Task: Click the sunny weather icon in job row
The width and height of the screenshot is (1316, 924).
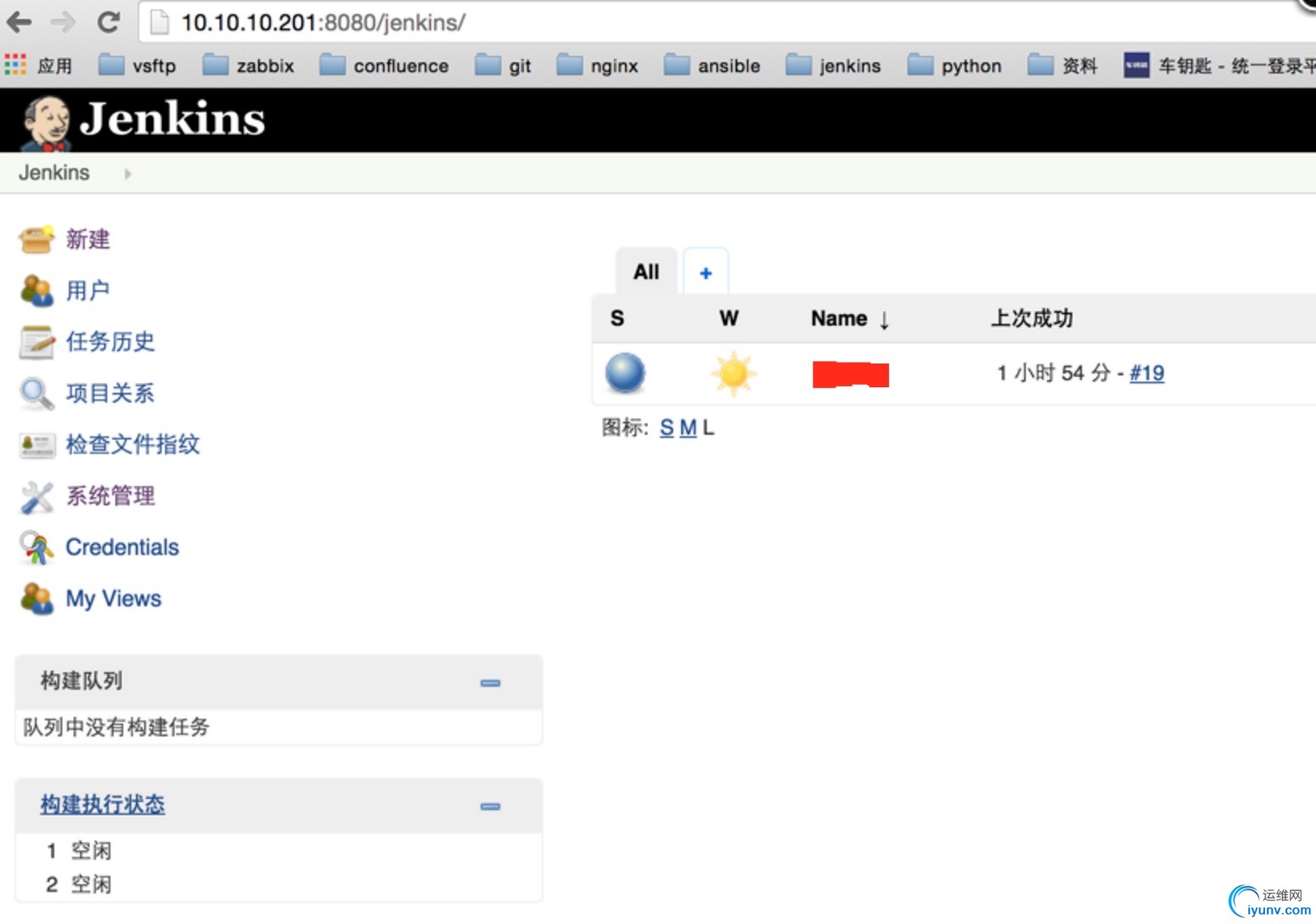Action: click(733, 373)
